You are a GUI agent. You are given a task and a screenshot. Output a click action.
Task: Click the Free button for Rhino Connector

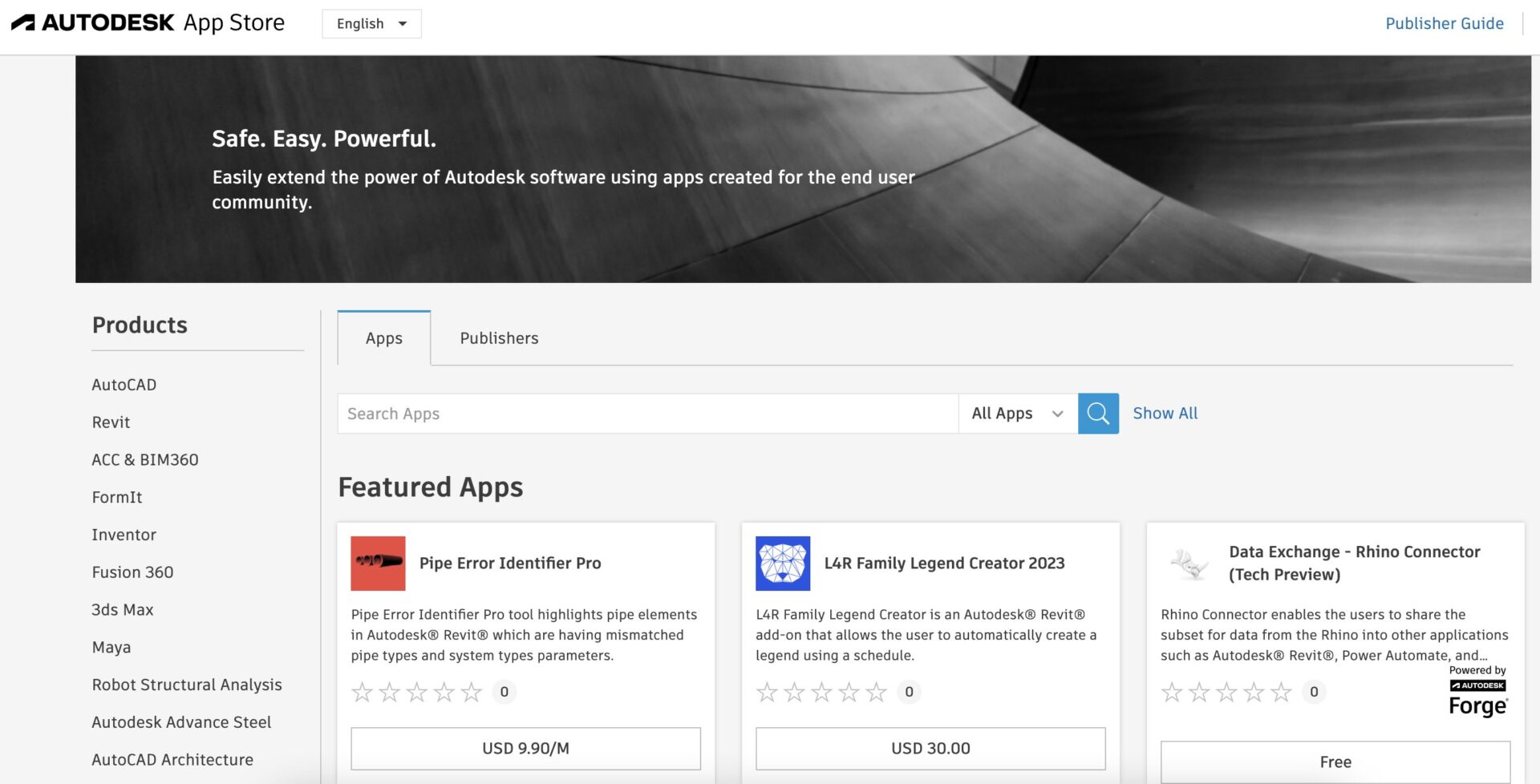pos(1335,762)
